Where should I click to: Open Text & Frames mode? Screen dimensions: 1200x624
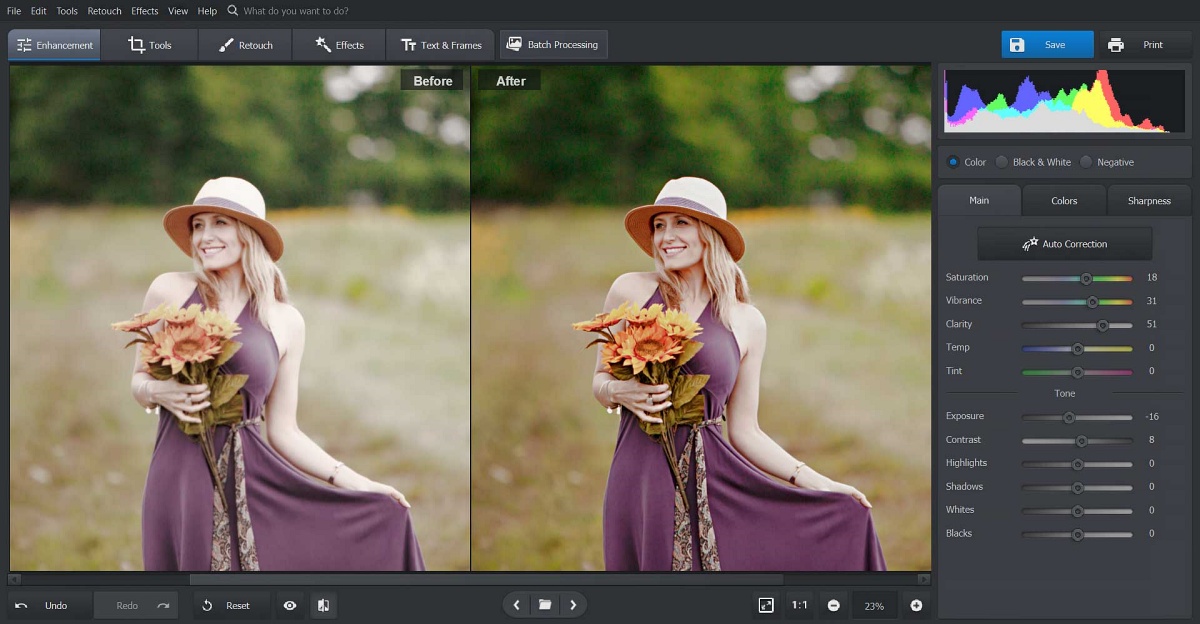[x=440, y=44]
